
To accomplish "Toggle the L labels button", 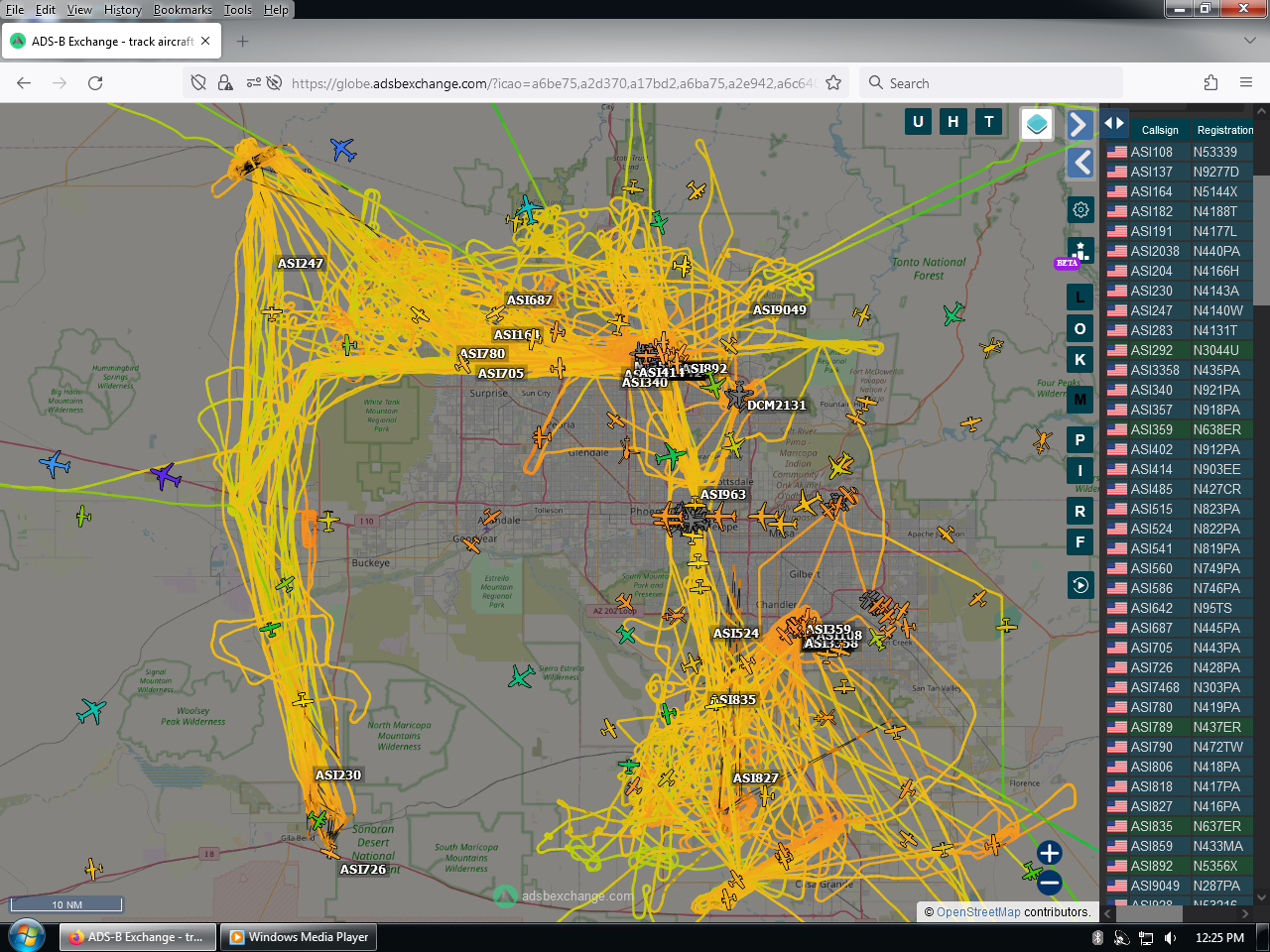I will click(x=1080, y=297).
